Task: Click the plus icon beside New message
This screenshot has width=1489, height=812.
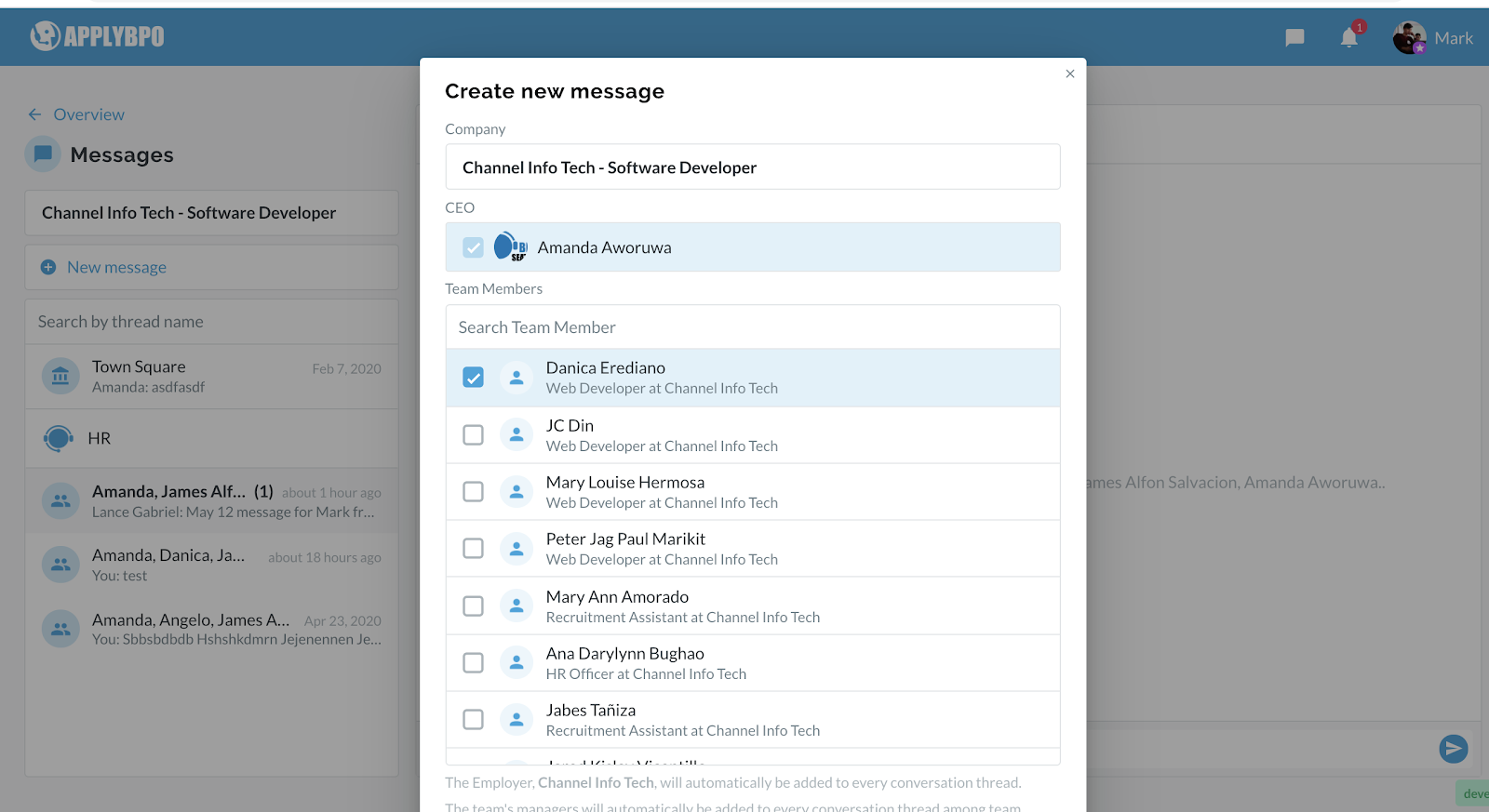Action: click(48, 268)
